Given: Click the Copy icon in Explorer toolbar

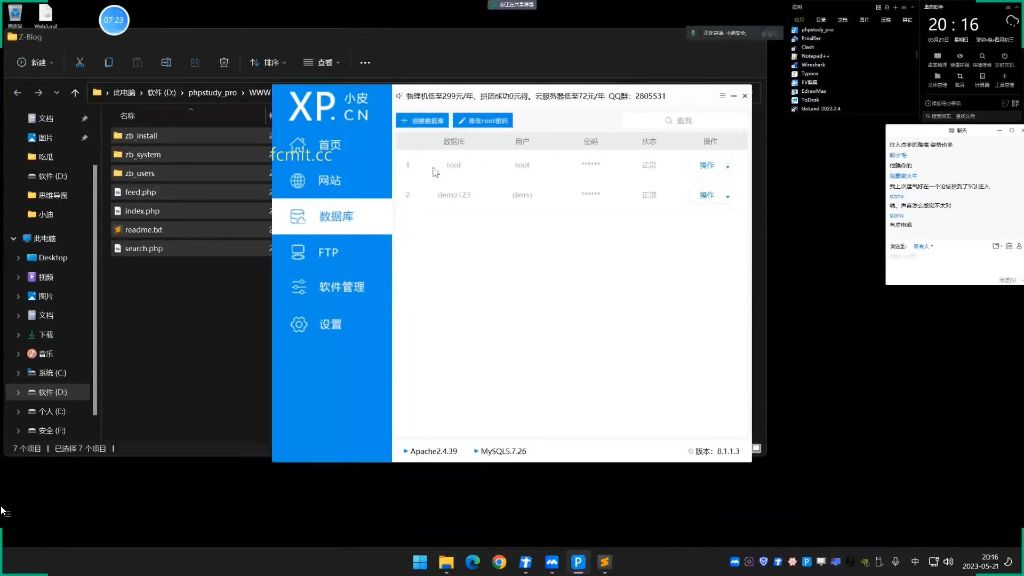Looking at the screenshot, I should tap(108, 62).
